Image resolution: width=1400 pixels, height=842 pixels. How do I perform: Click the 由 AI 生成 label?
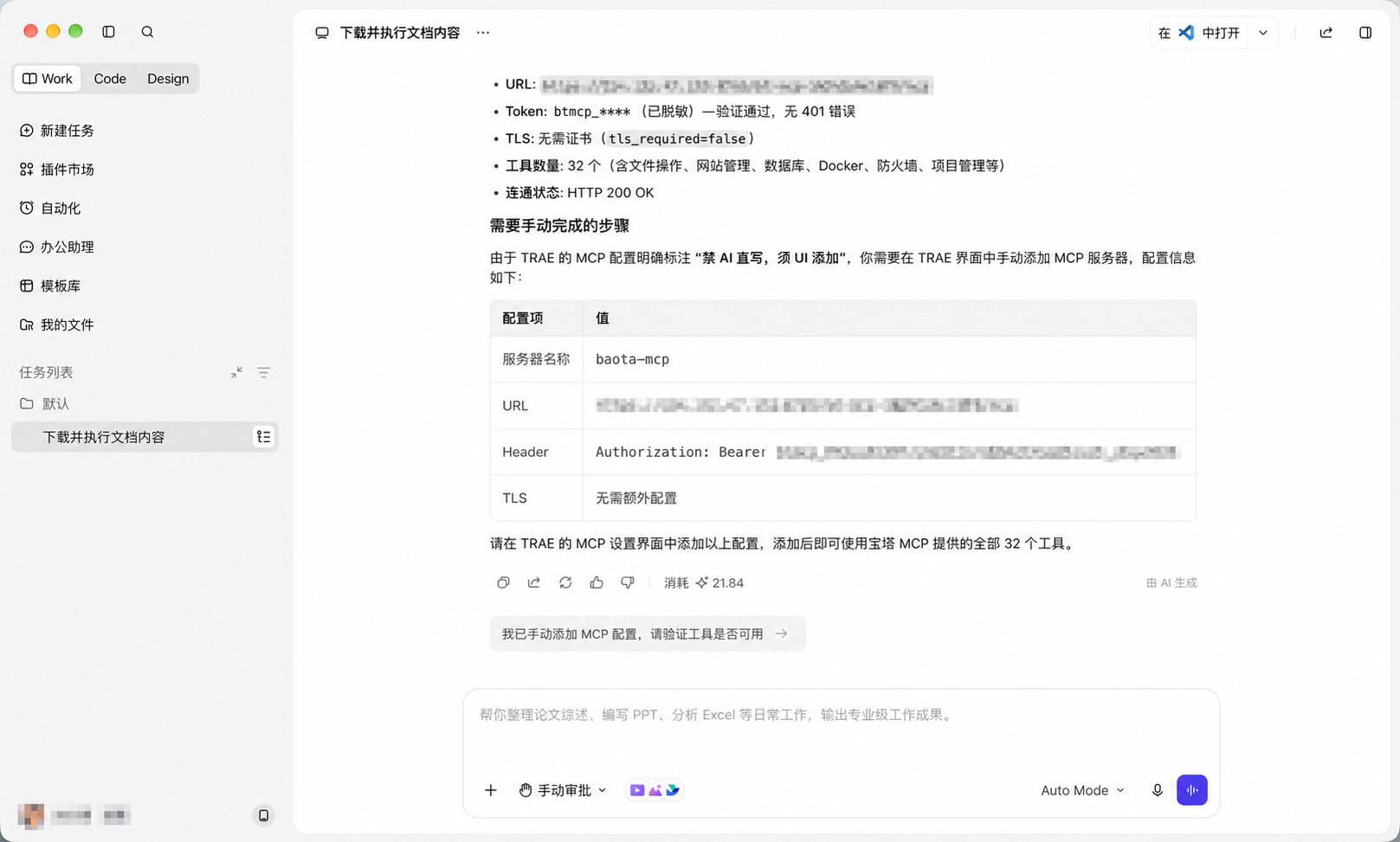pyautogui.click(x=1171, y=583)
